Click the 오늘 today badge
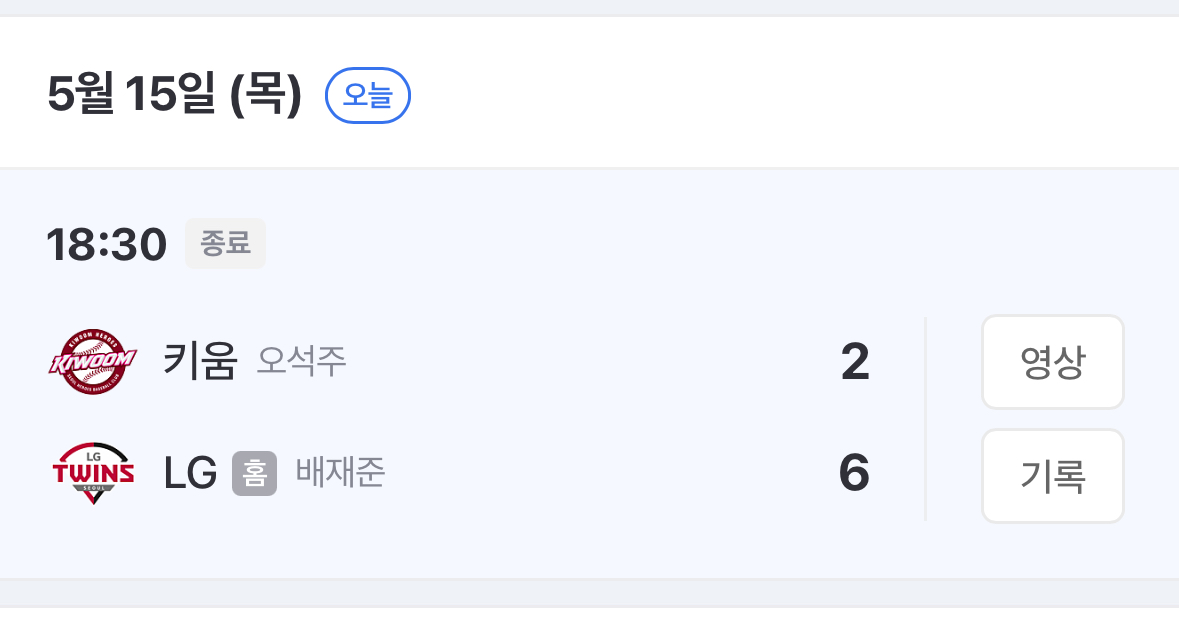 (x=368, y=95)
